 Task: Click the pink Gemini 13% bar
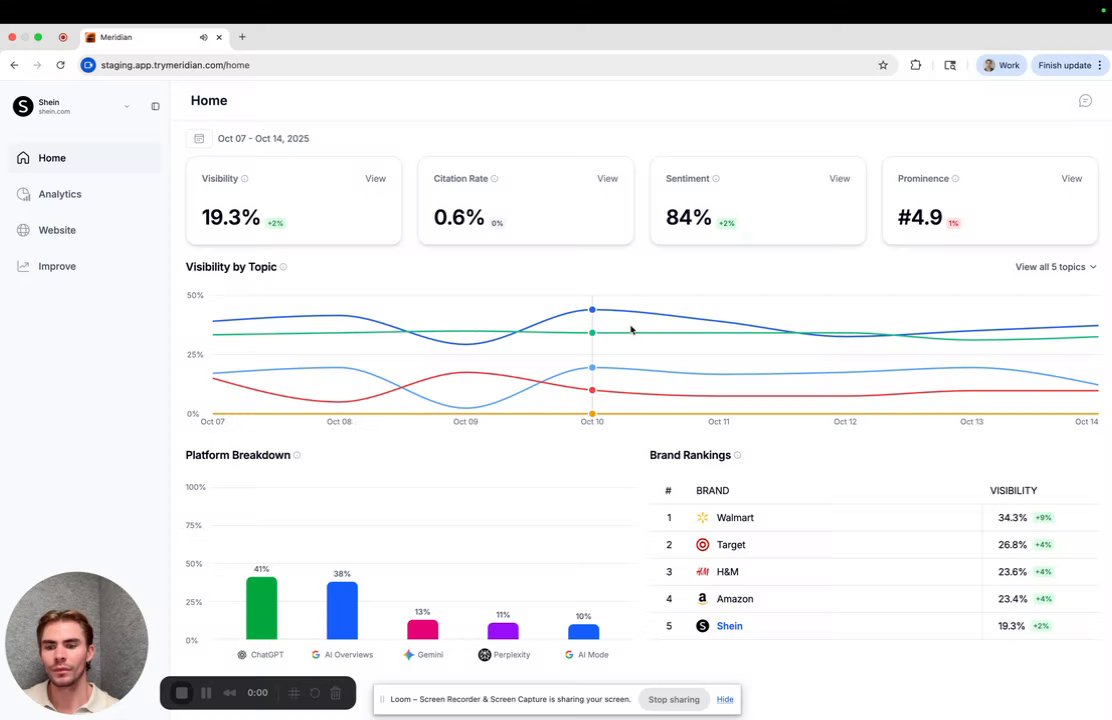pyautogui.click(x=423, y=630)
